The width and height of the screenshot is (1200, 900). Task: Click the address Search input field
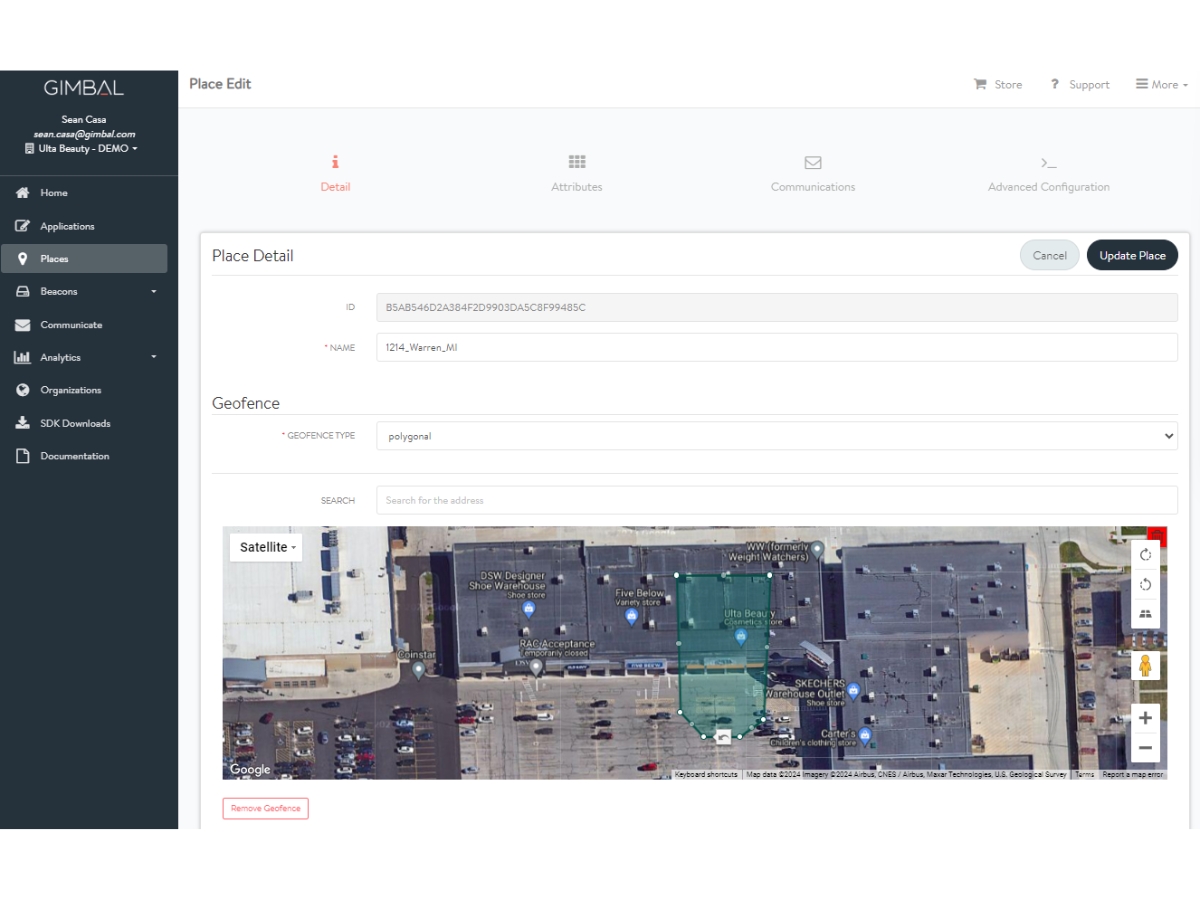tap(777, 500)
